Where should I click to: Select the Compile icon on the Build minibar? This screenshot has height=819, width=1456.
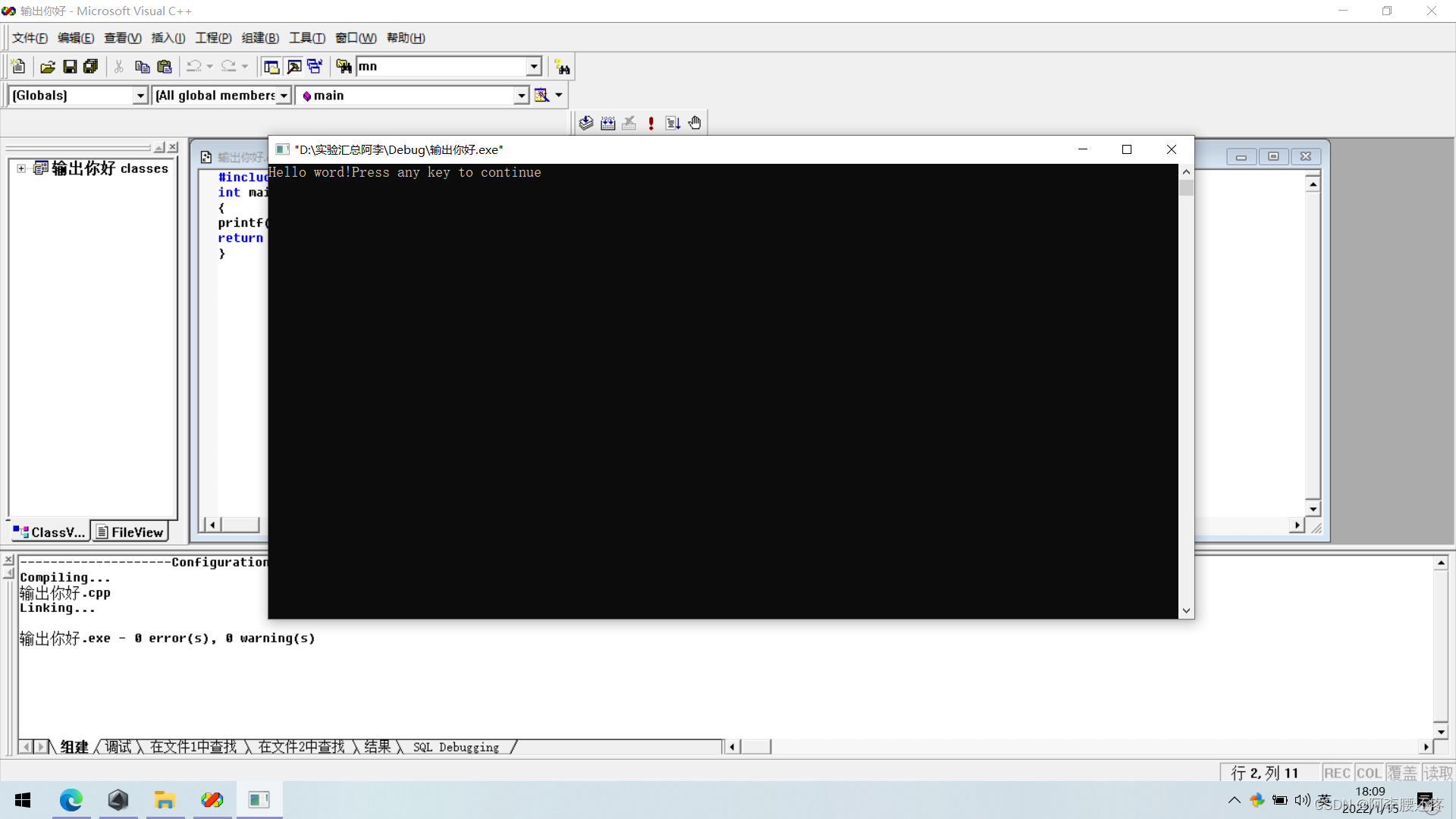click(x=585, y=122)
